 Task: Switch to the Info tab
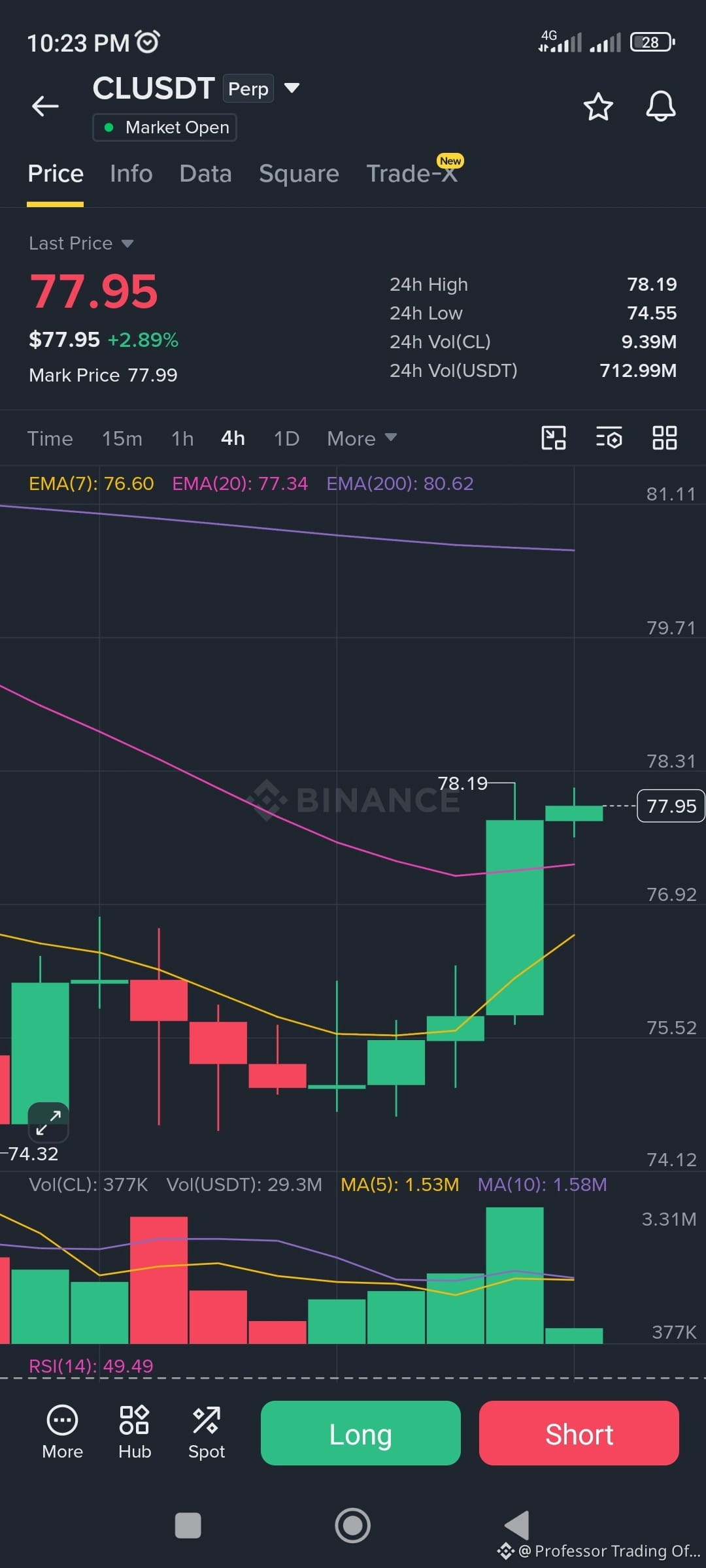coord(131,174)
